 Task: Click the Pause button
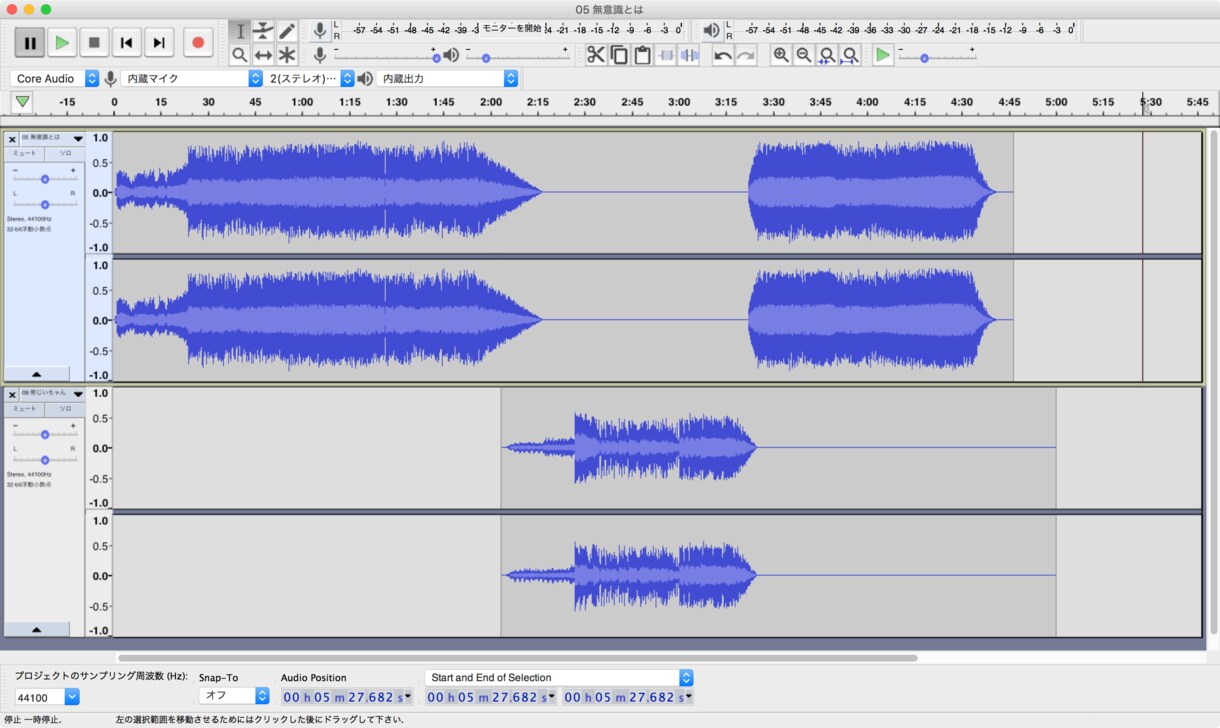[x=29, y=42]
